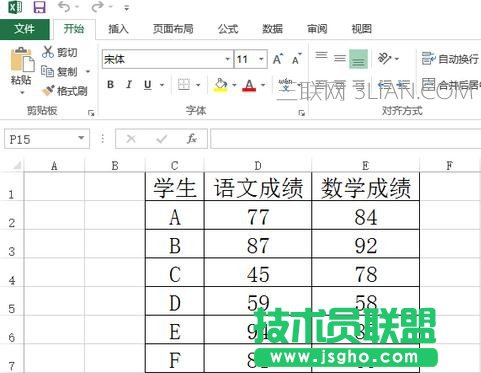Image resolution: width=481 pixels, height=373 pixels.
Task: Switch to the 视图 tab
Action: click(x=362, y=29)
